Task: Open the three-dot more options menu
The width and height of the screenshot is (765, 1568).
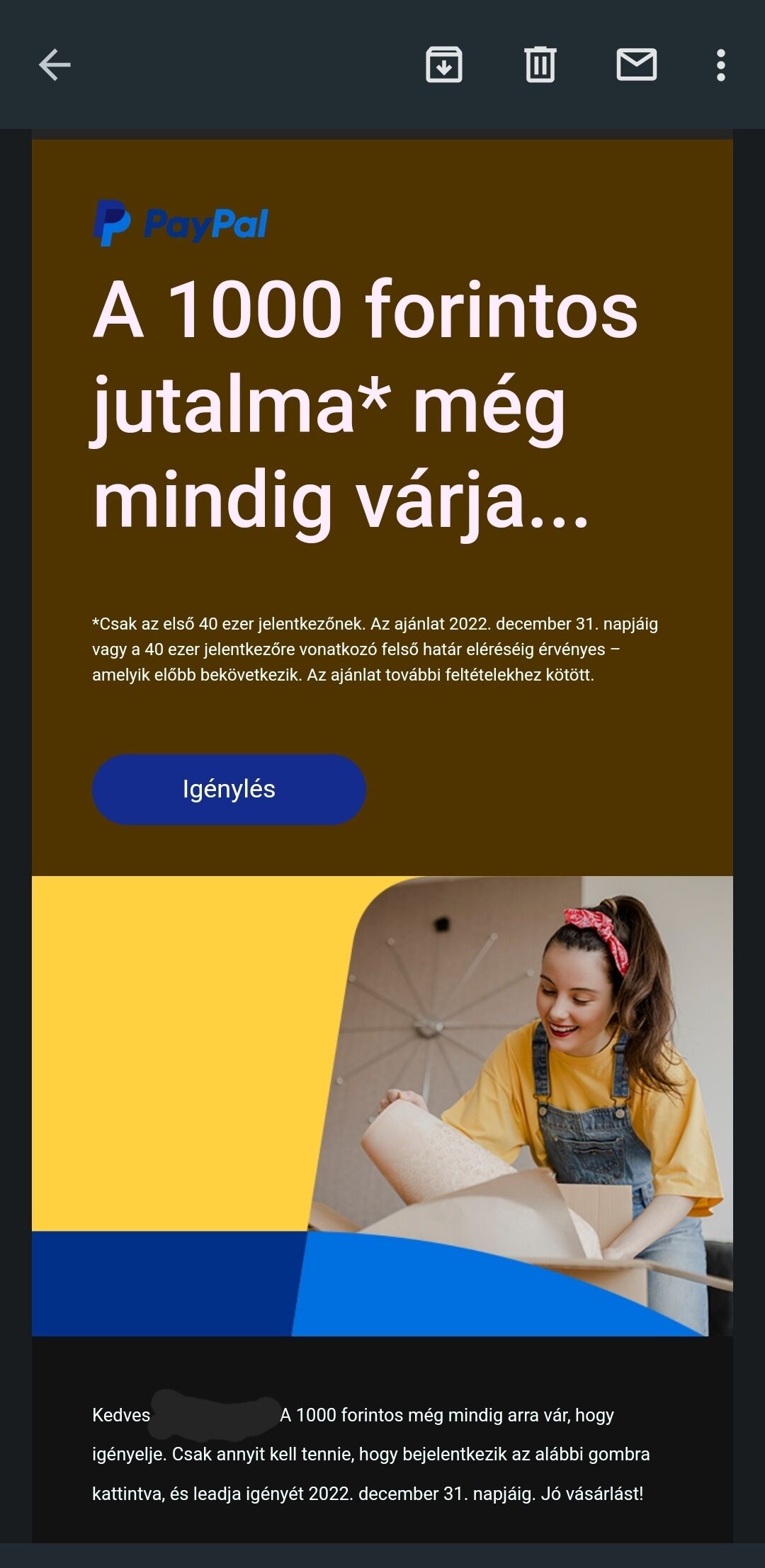Action: click(721, 65)
